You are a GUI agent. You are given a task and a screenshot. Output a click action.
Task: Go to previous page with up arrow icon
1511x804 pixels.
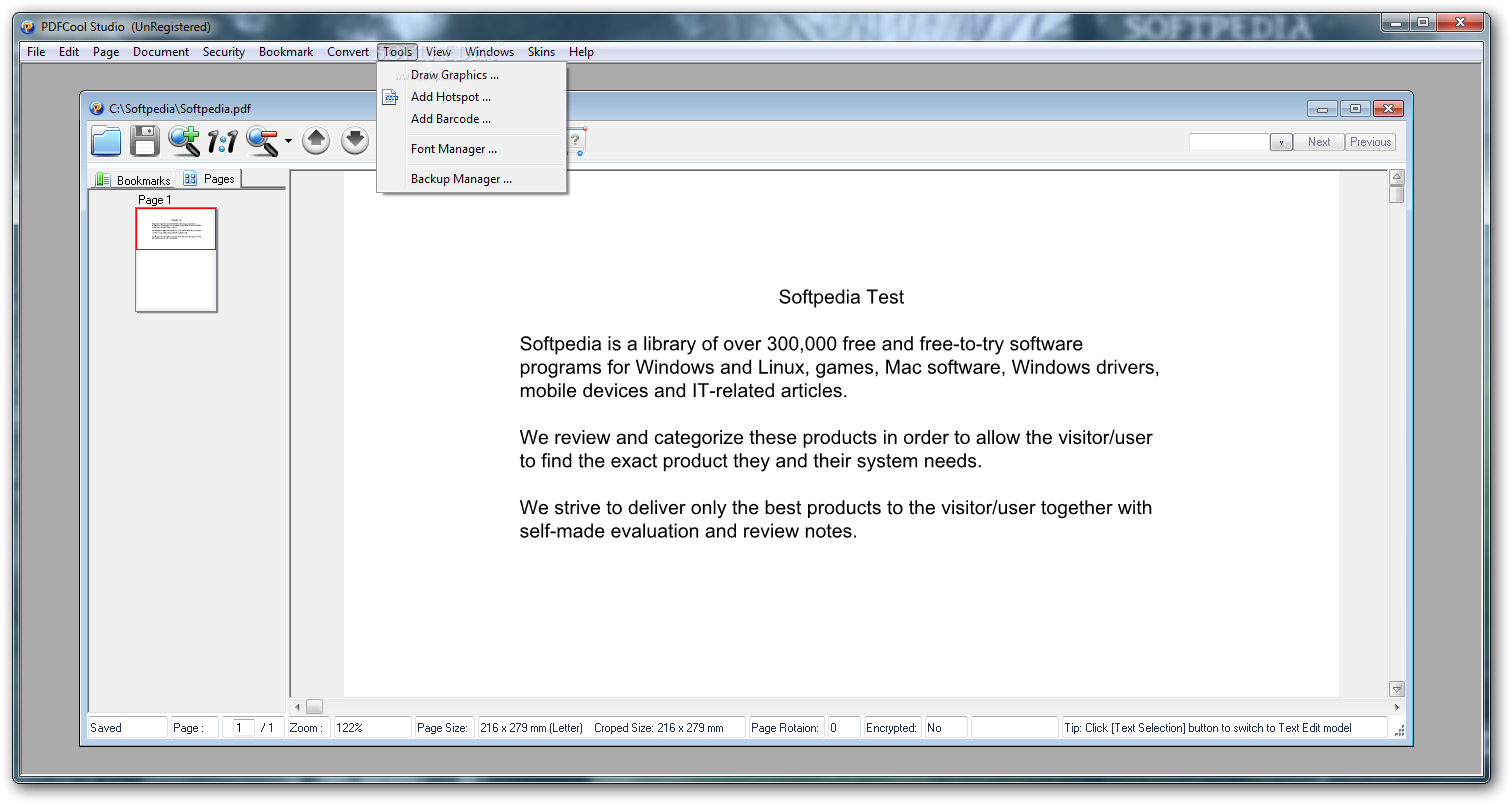point(316,141)
